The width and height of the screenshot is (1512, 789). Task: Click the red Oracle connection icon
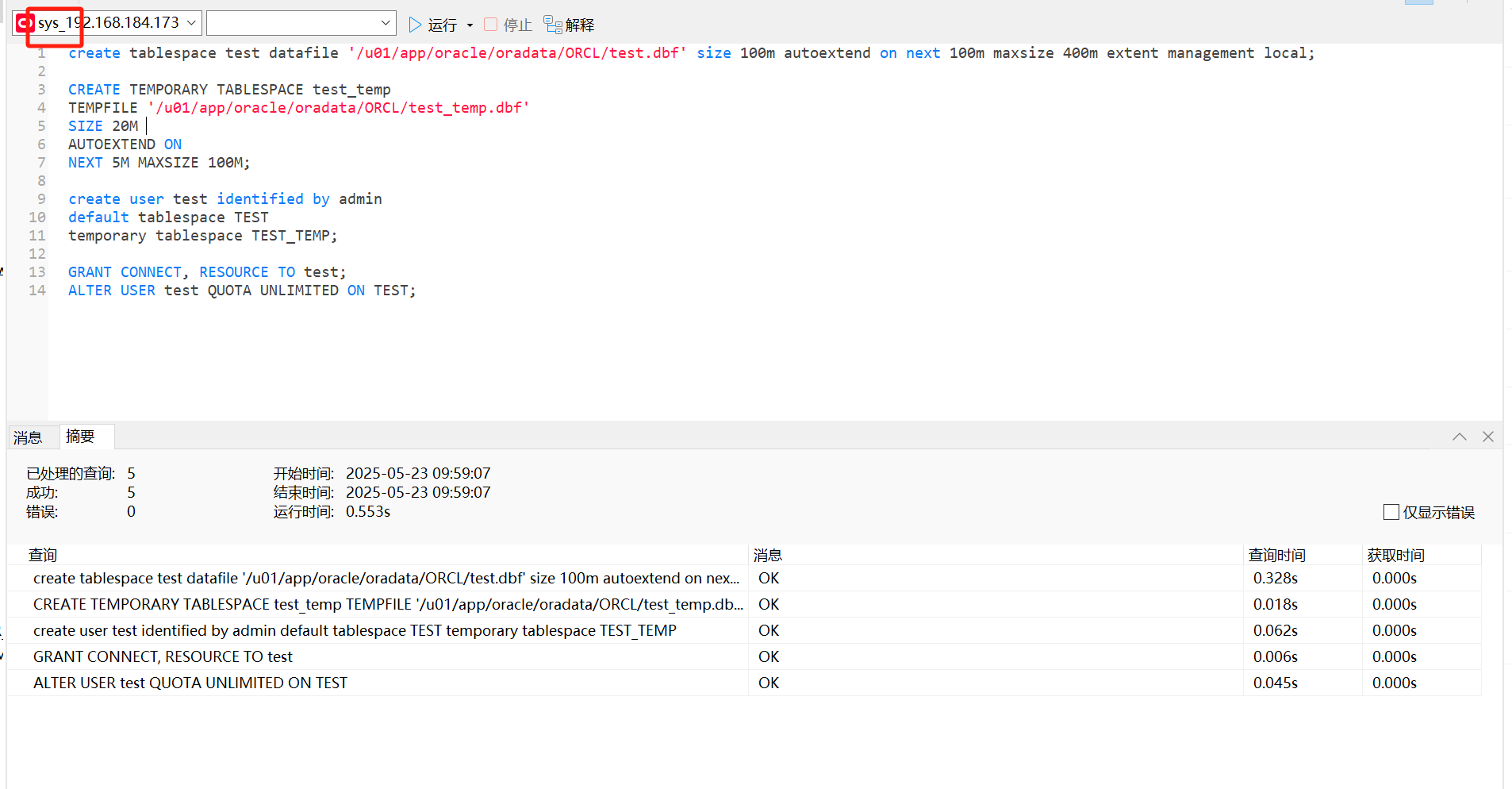[24, 22]
